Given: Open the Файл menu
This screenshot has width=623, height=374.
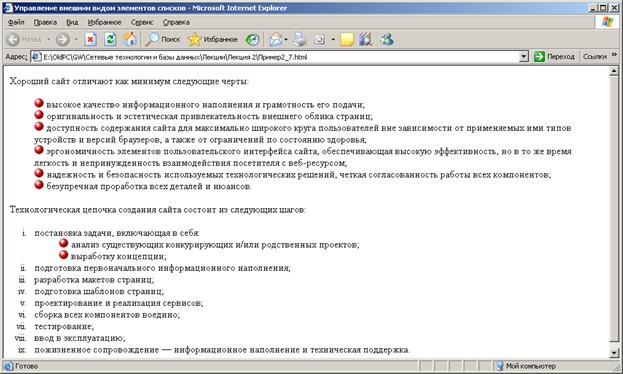Looking at the screenshot, I should tap(16, 22).
